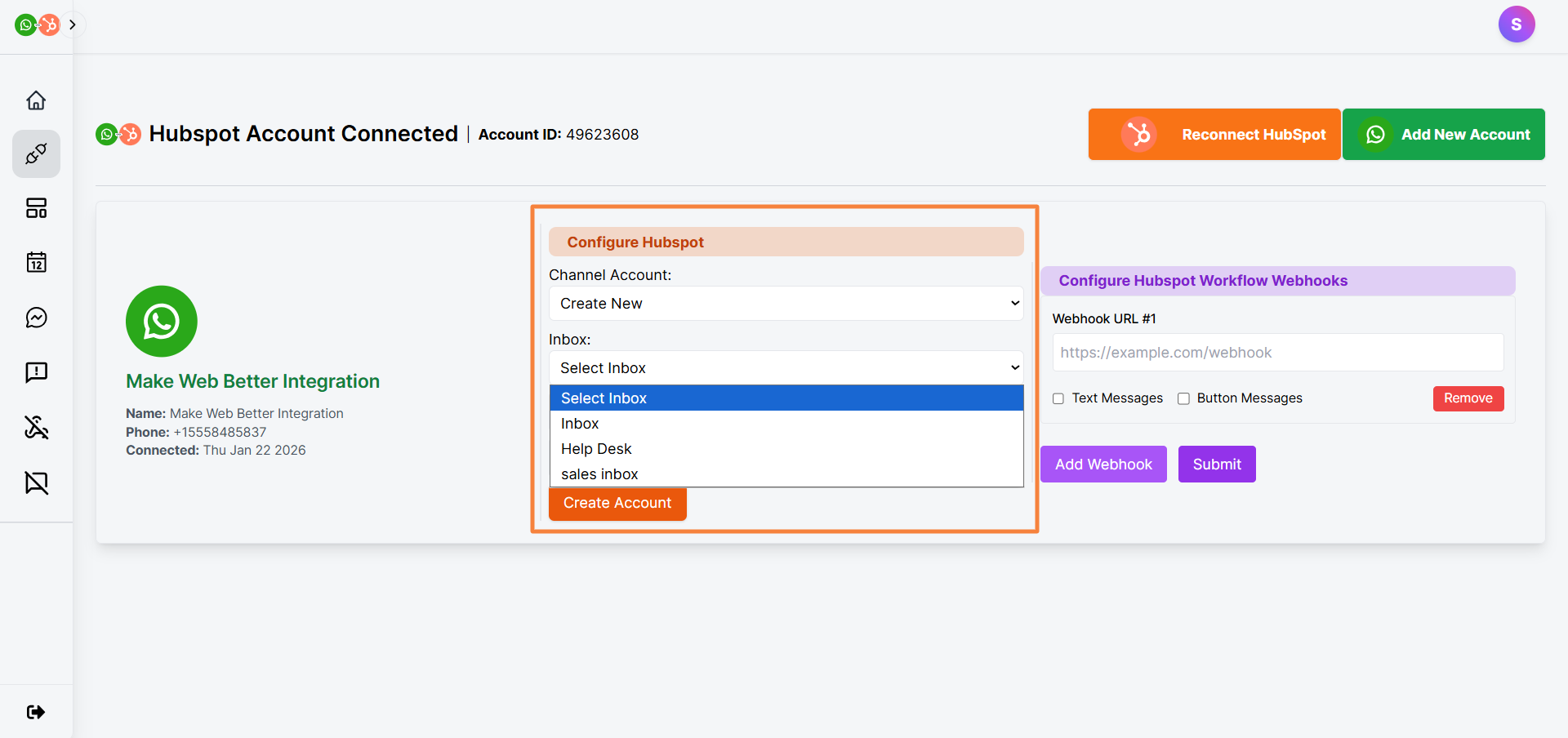Click Reconnect HubSpot button
The height and width of the screenshot is (738, 1568).
[1214, 134]
